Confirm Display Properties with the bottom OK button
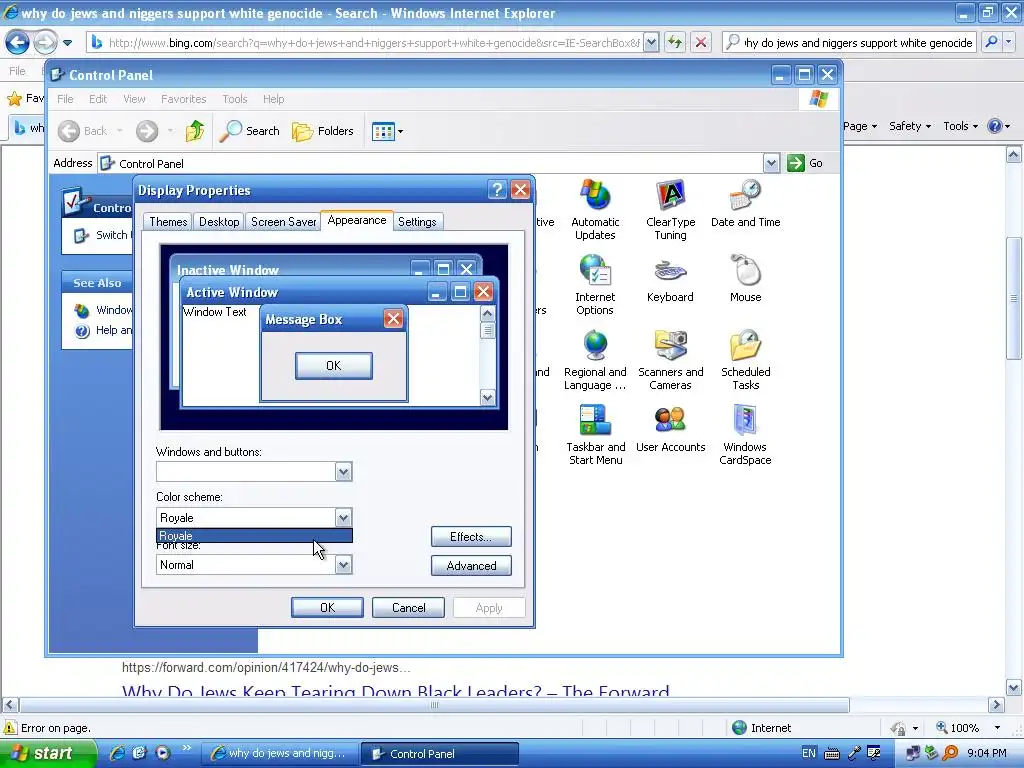The height and width of the screenshot is (768, 1024). [327, 607]
